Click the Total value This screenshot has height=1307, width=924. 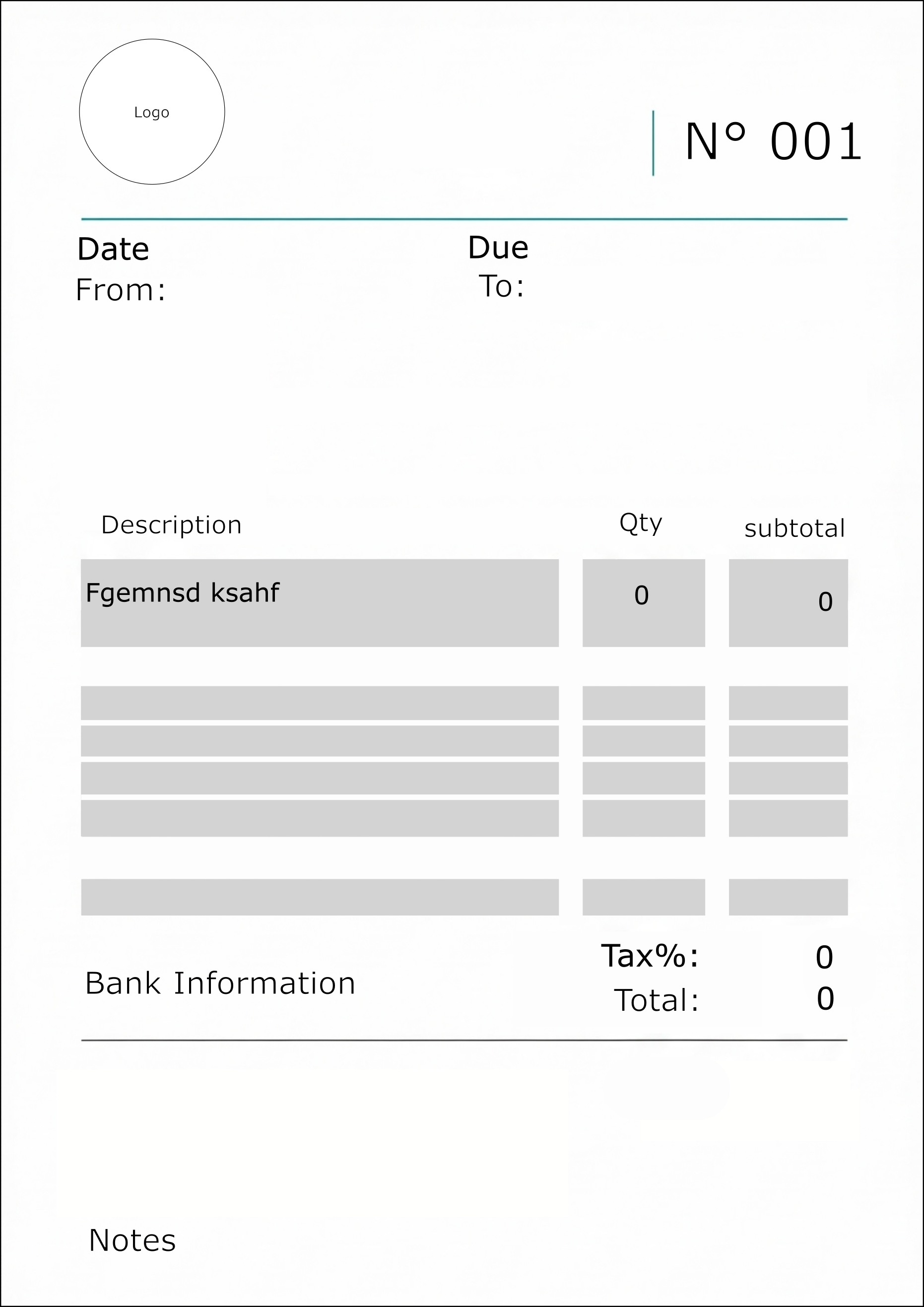click(826, 999)
